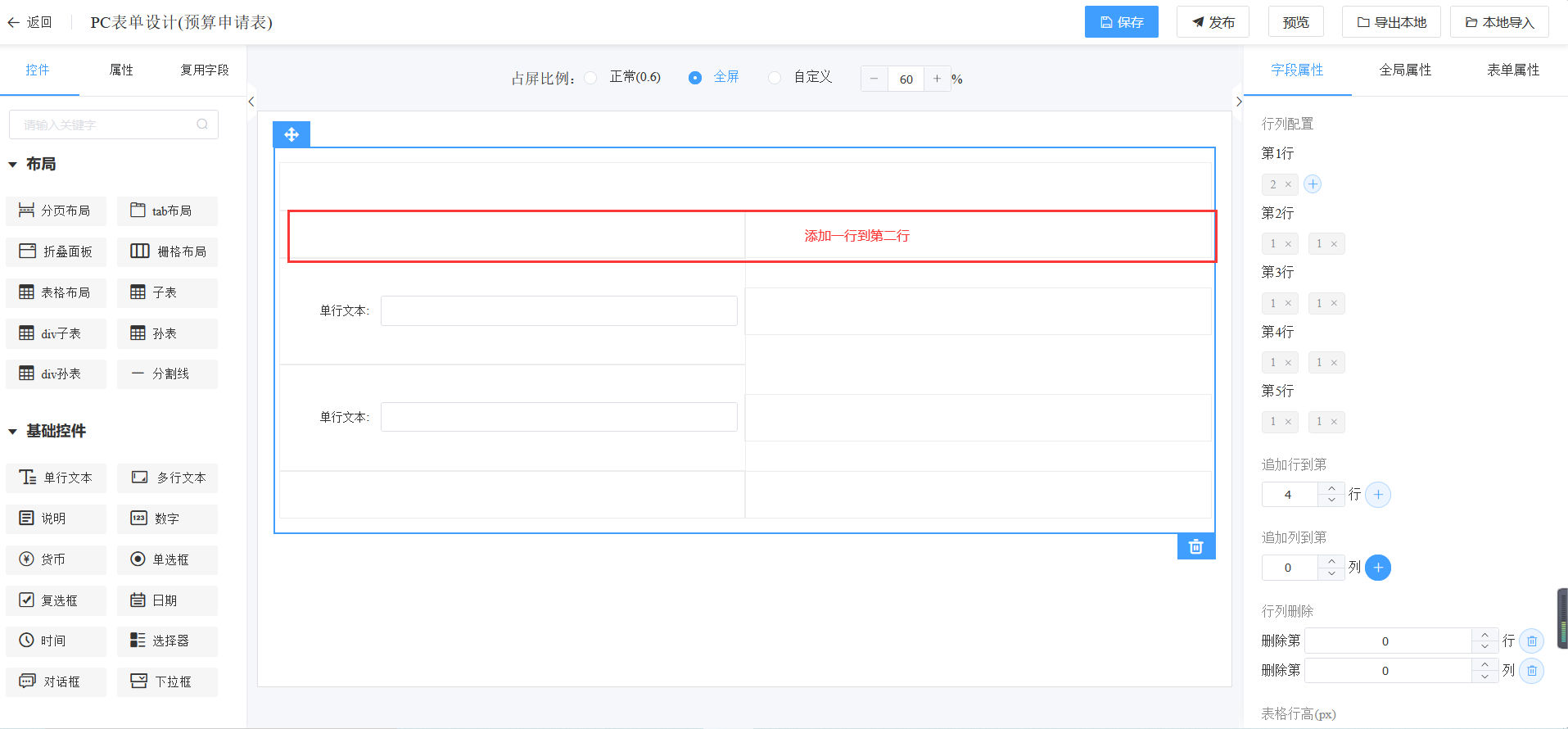Click blue plus to append column

coord(1378,568)
